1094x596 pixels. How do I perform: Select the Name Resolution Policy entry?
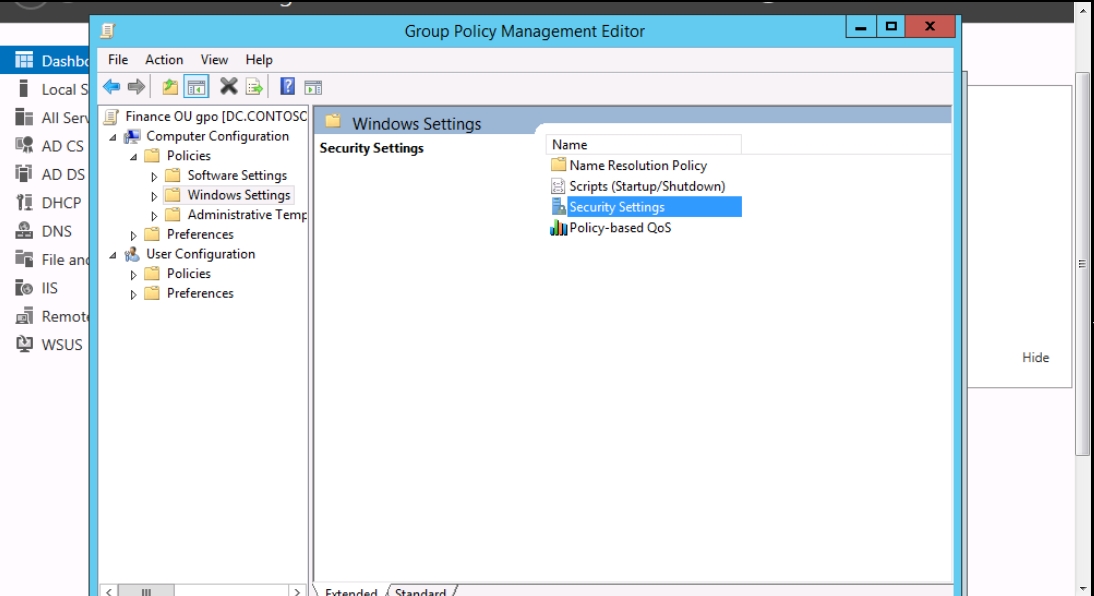click(x=638, y=165)
